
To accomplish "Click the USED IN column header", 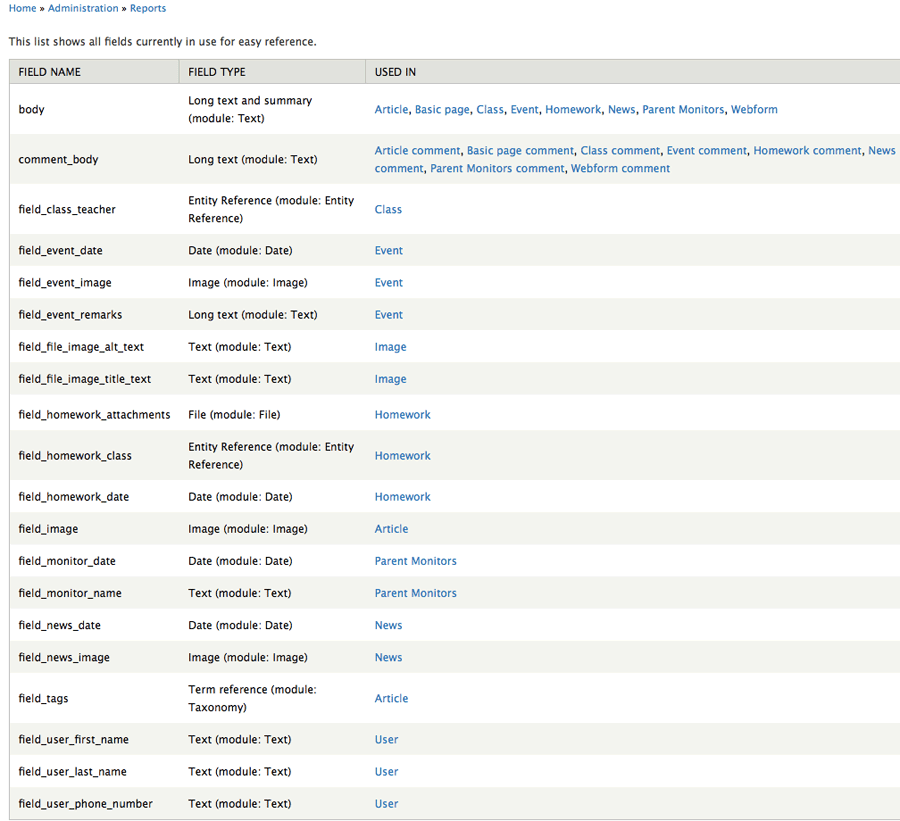I will pyautogui.click(x=633, y=72).
